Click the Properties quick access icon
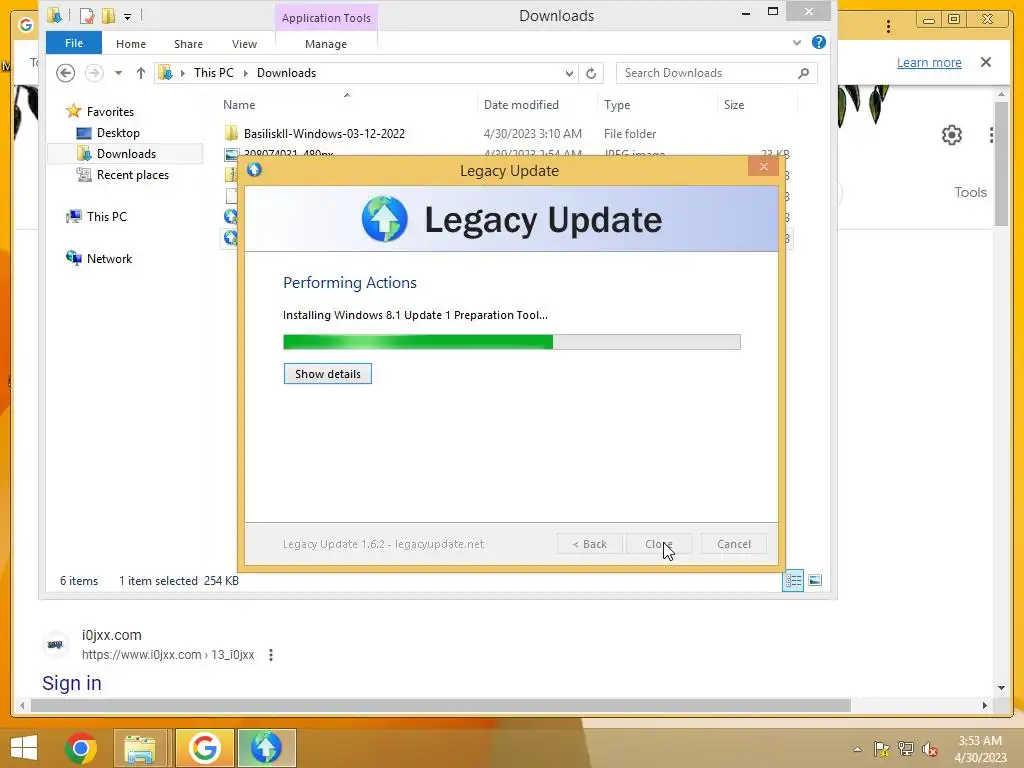 87,15
